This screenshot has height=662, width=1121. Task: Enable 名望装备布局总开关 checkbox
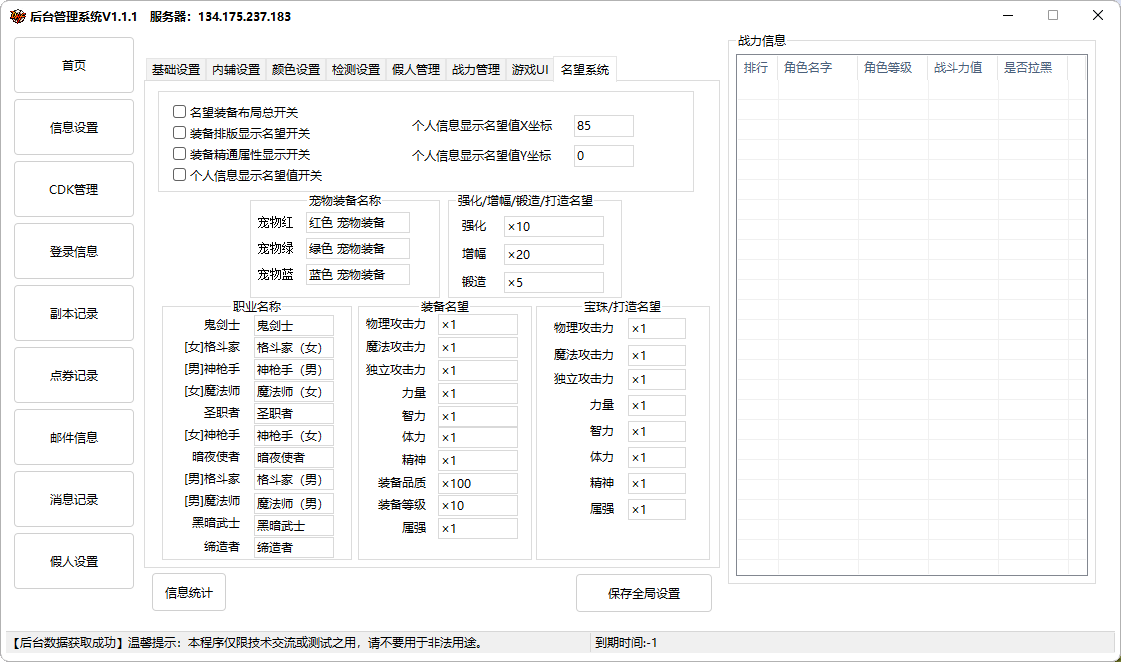(x=180, y=112)
